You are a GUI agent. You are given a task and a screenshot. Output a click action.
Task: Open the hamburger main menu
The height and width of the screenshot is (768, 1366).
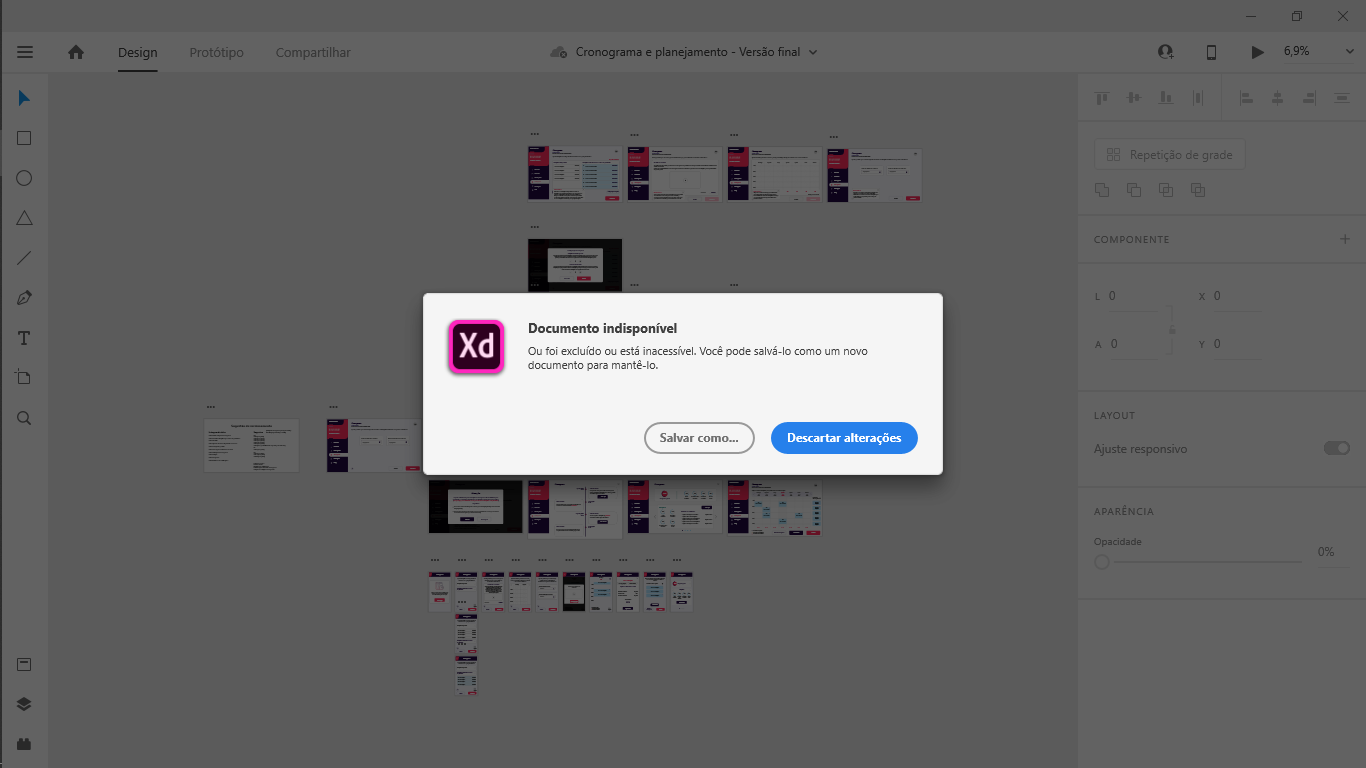pos(25,52)
